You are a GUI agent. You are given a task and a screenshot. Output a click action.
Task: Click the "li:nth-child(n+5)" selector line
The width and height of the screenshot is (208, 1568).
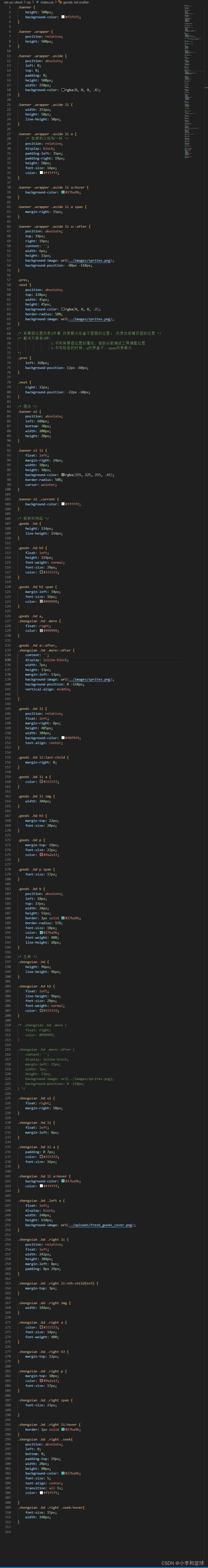58,1283
